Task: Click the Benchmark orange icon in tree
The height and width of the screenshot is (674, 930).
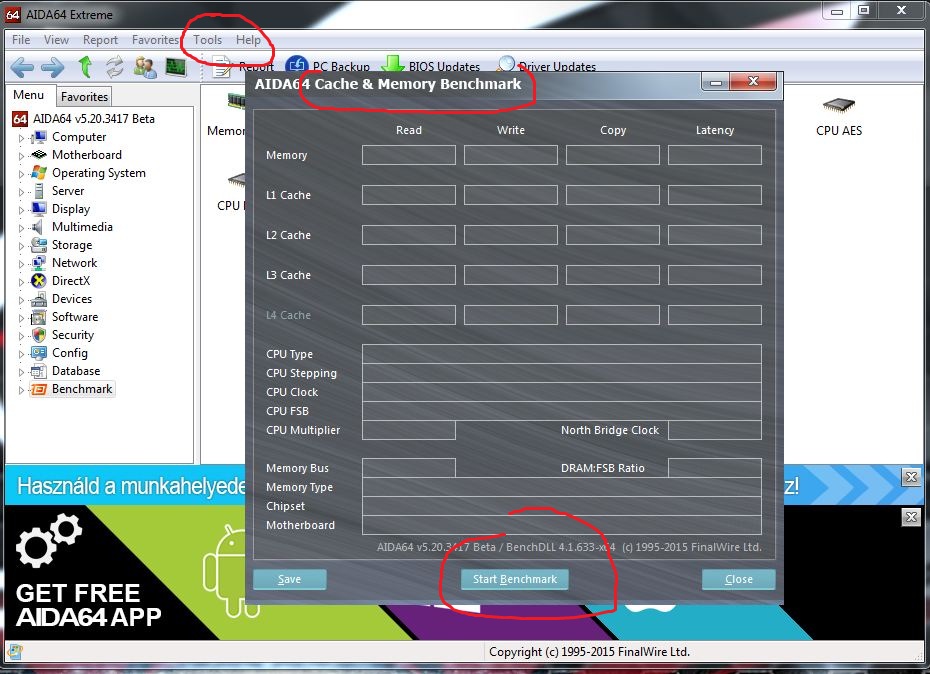Action: point(39,389)
